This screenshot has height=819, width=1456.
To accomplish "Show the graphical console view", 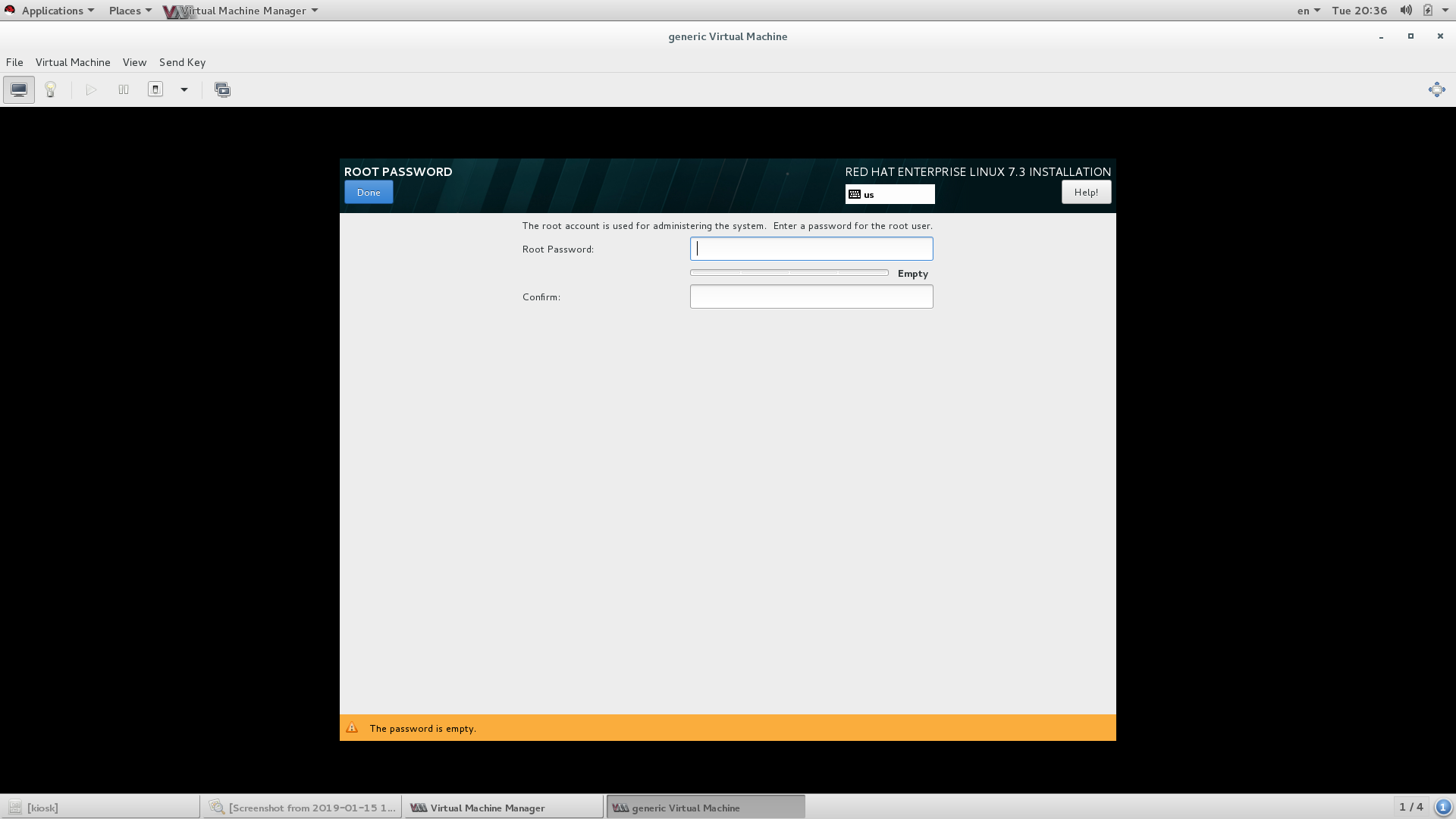I will [19, 89].
